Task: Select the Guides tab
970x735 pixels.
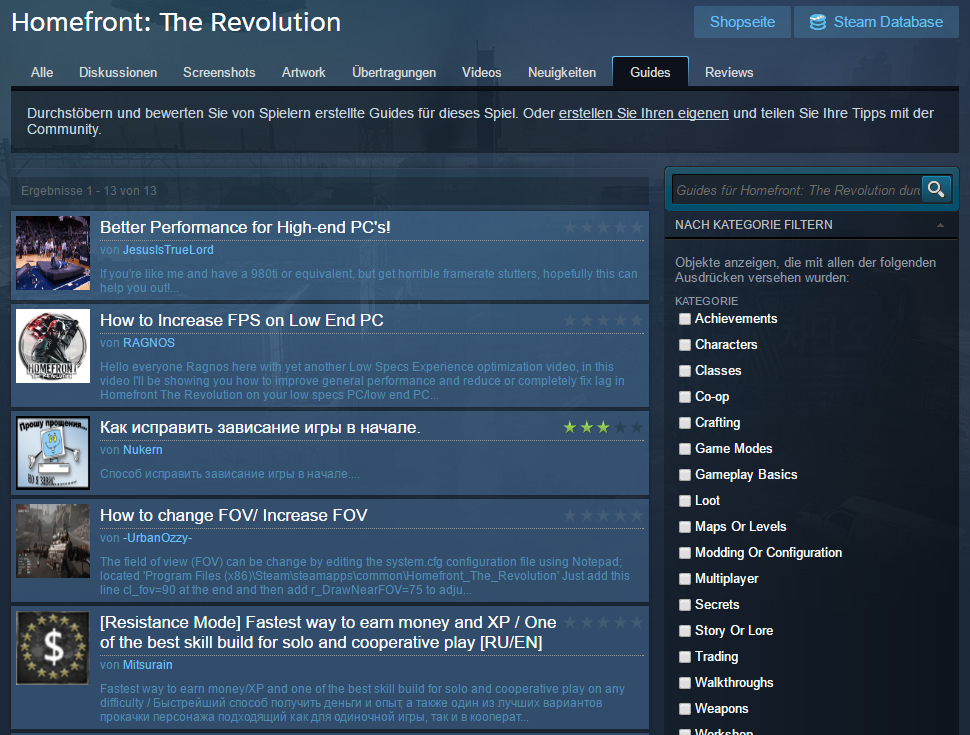Action: coord(650,72)
